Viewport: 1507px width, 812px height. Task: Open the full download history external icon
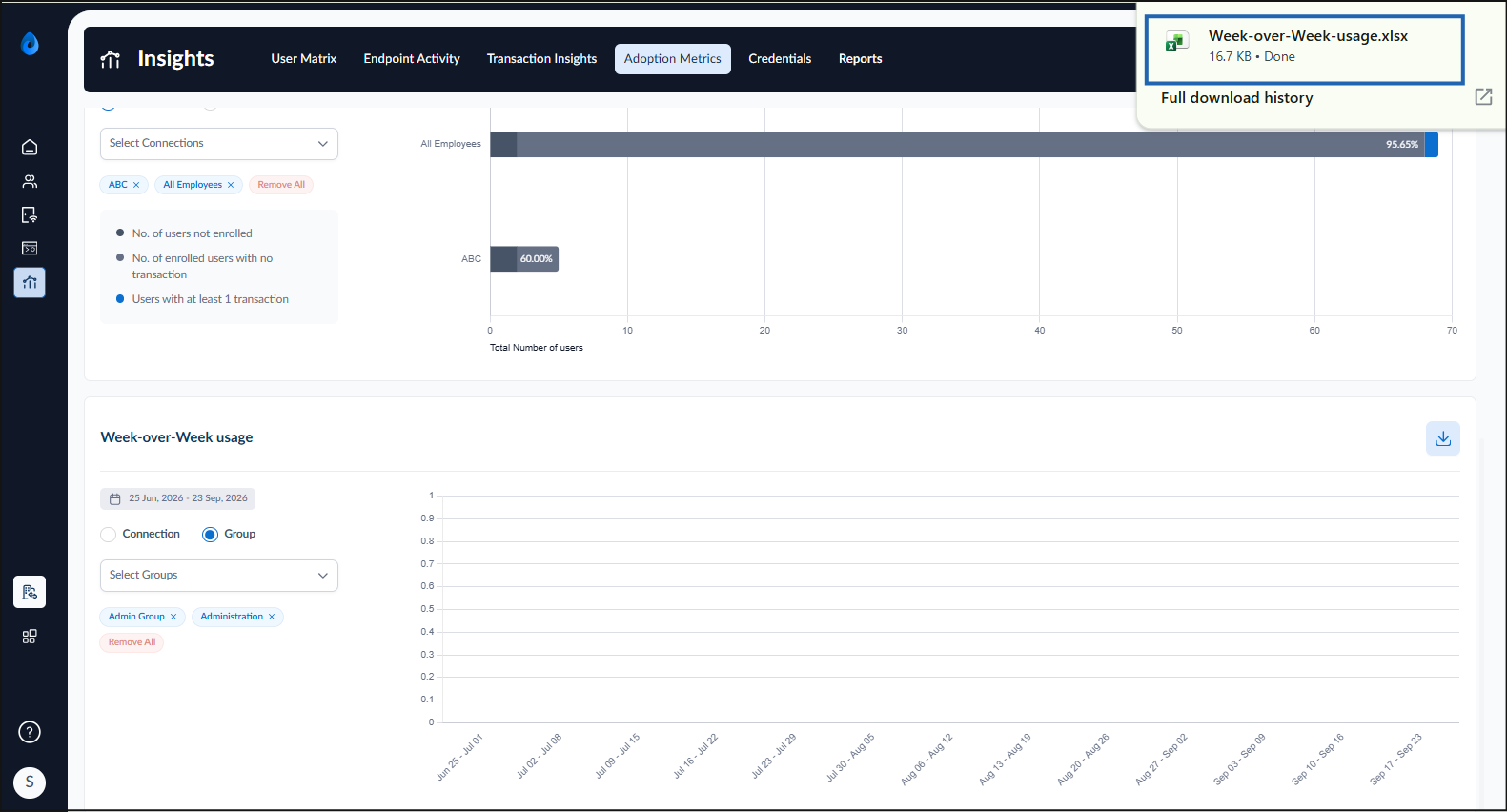(1483, 96)
